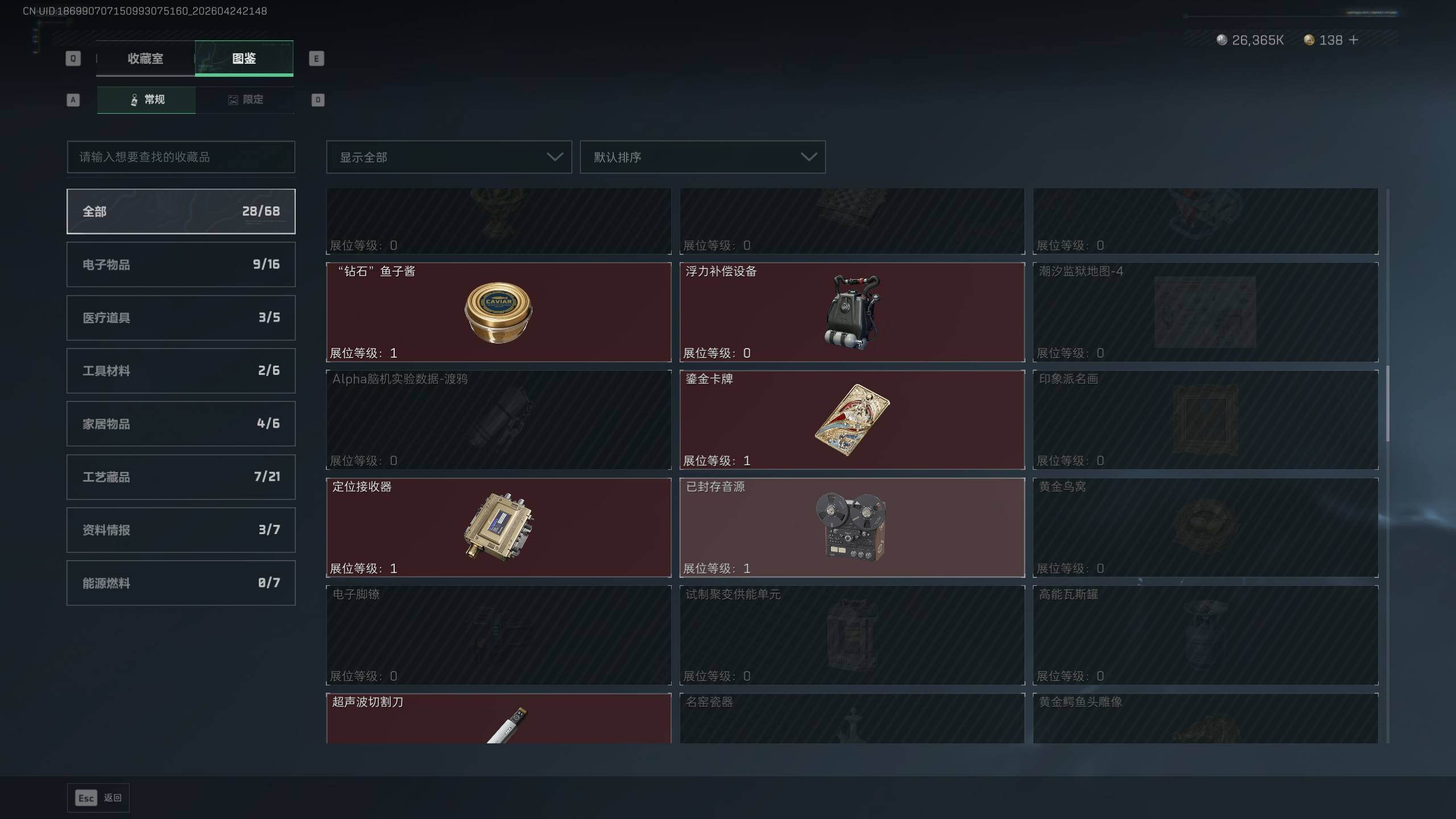1456x819 pixels.
Task: Expand the 显示全部 filter dropdown
Action: pos(449,157)
